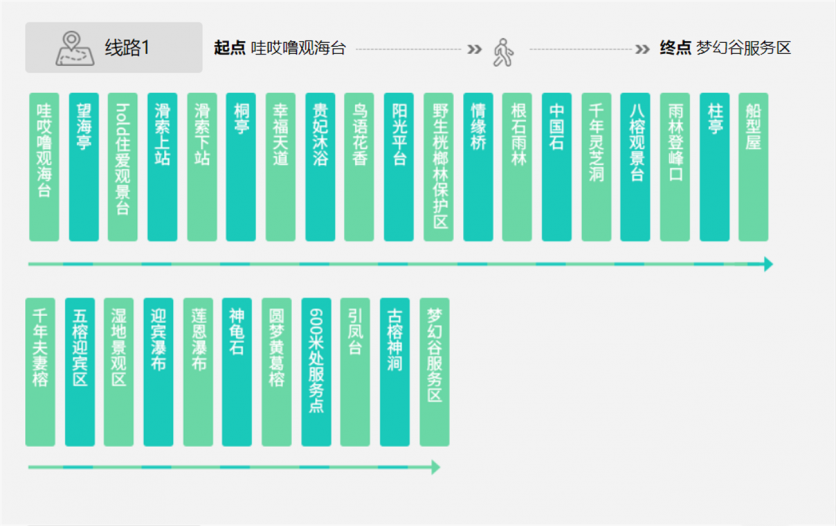This screenshot has width=836, height=526.
Task: Click the double chevron before walking icon
Action: coord(475,50)
